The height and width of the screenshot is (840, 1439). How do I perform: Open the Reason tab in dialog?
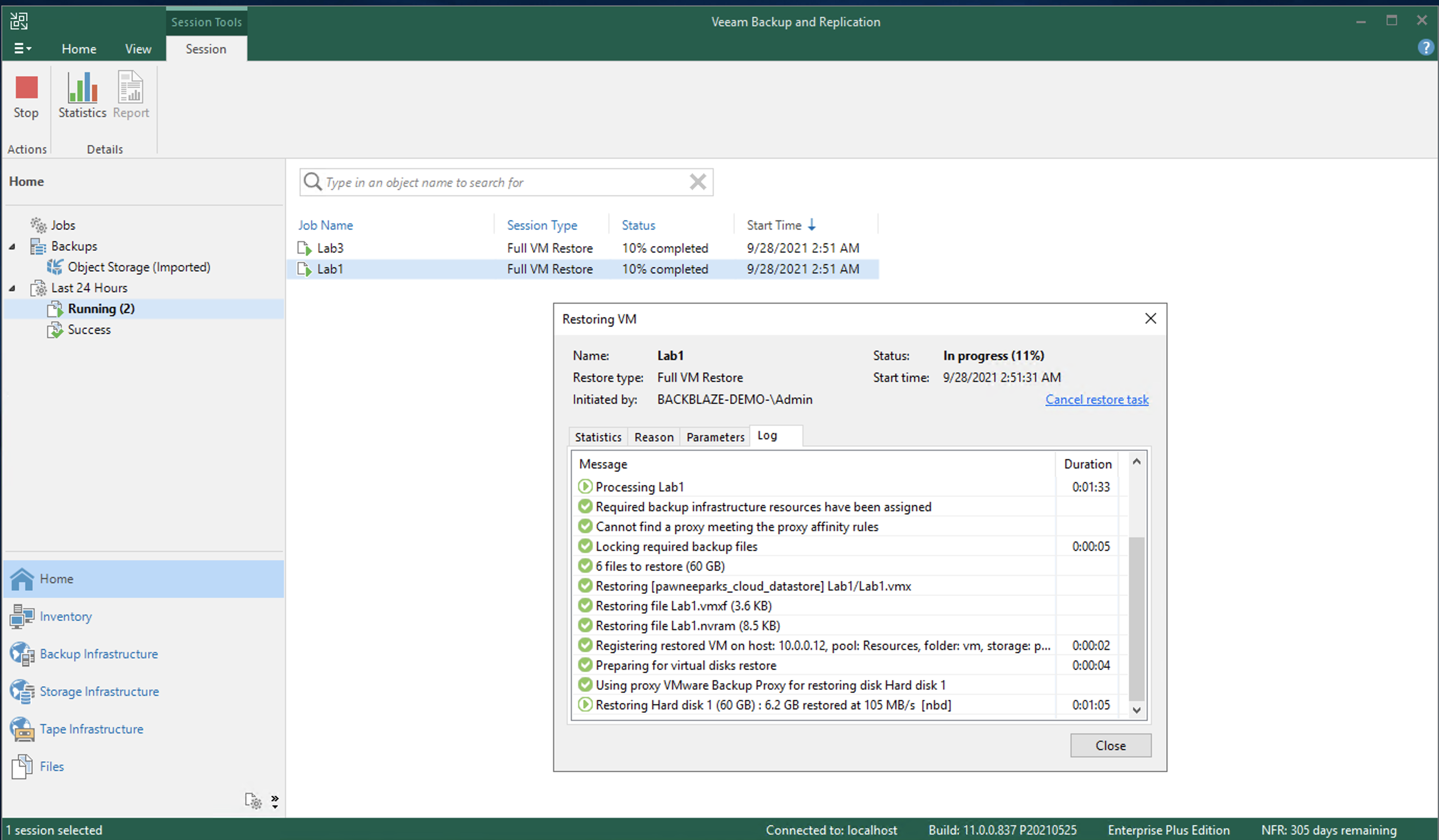(x=654, y=437)
